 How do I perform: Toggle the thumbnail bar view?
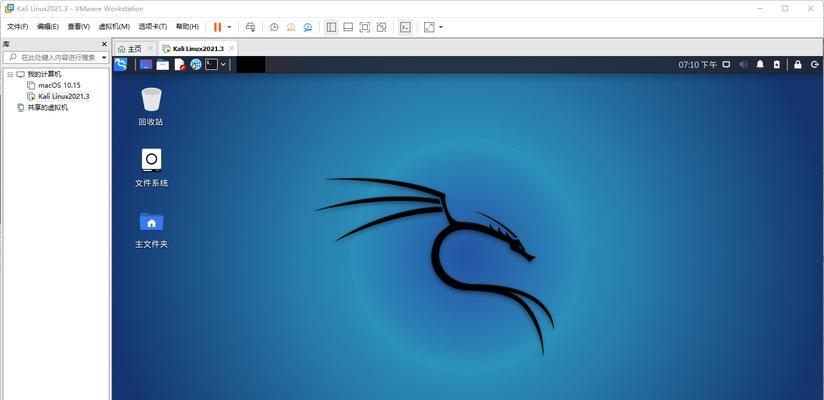(348, 27)
